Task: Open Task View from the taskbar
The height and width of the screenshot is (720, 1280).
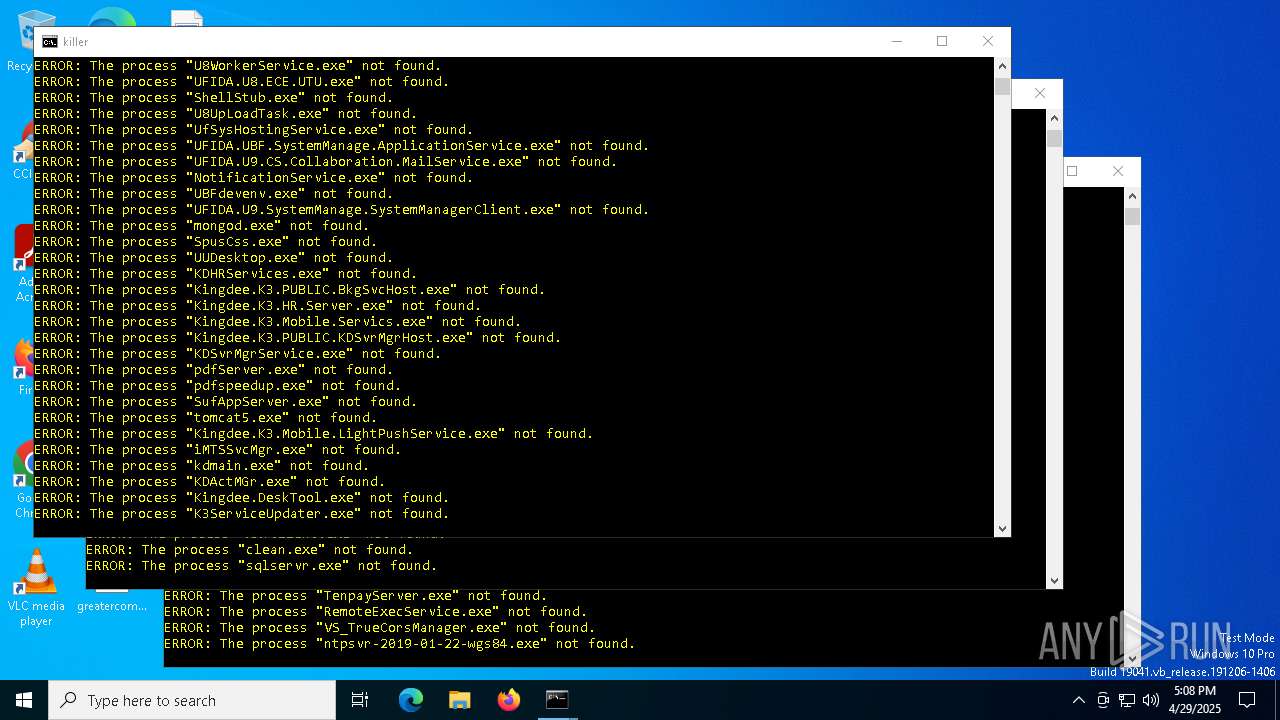Action: pyautogui.click(x=360, y=700)
